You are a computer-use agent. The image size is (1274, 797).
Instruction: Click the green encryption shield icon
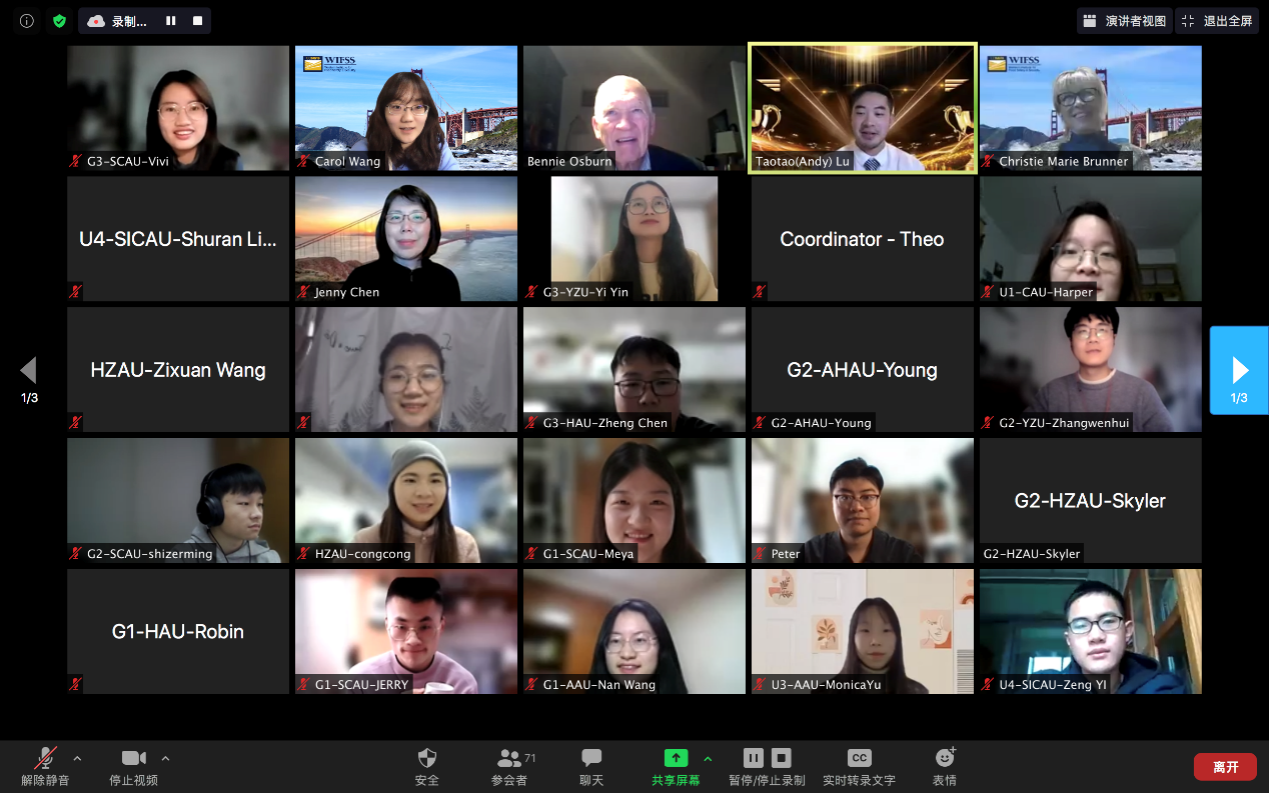pyautogui.click(x=59, y=21)
